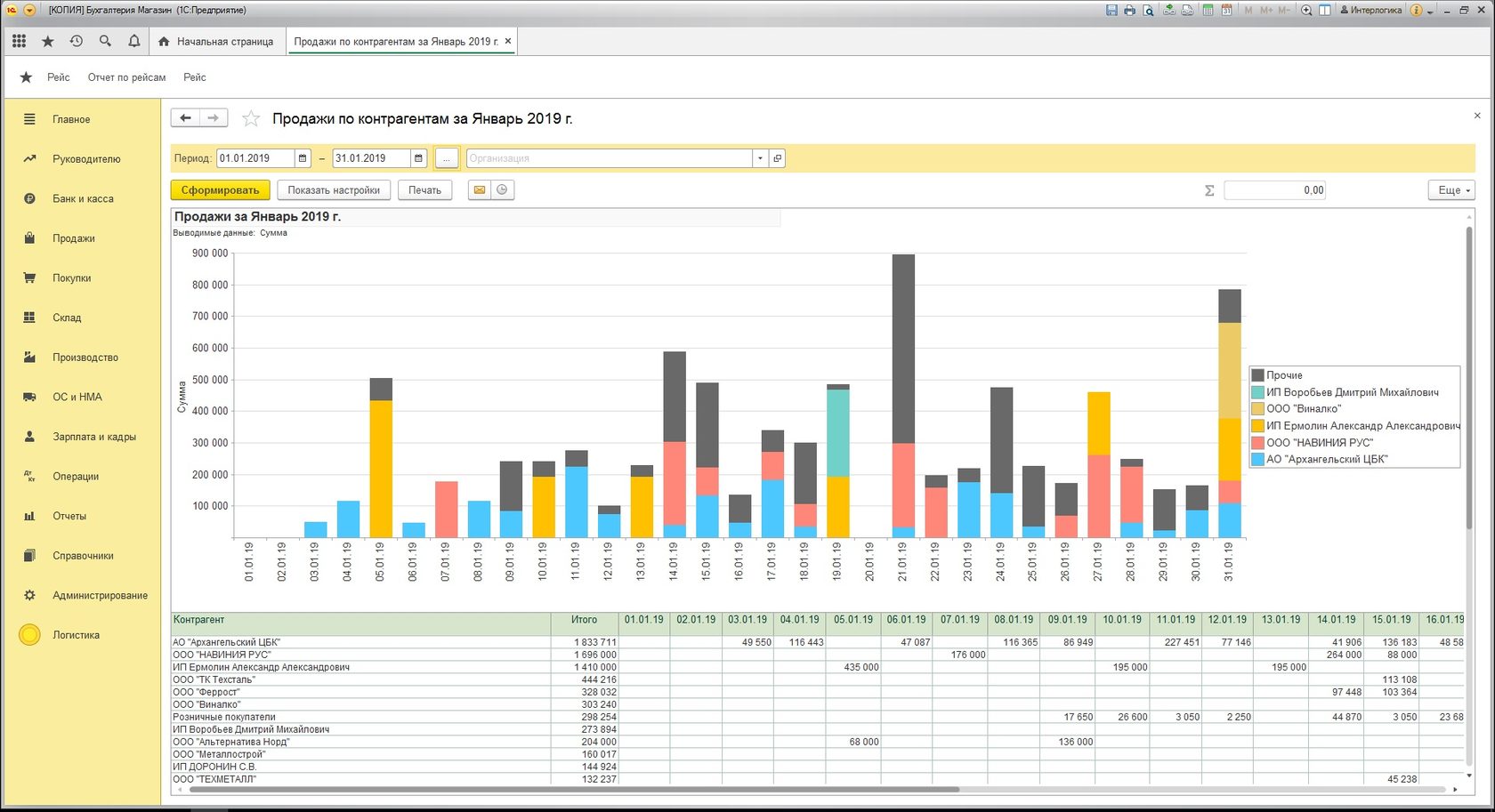Save the document via floppy icon
This screenshot has width=1495, height=812.
(x=1111, y=10)
